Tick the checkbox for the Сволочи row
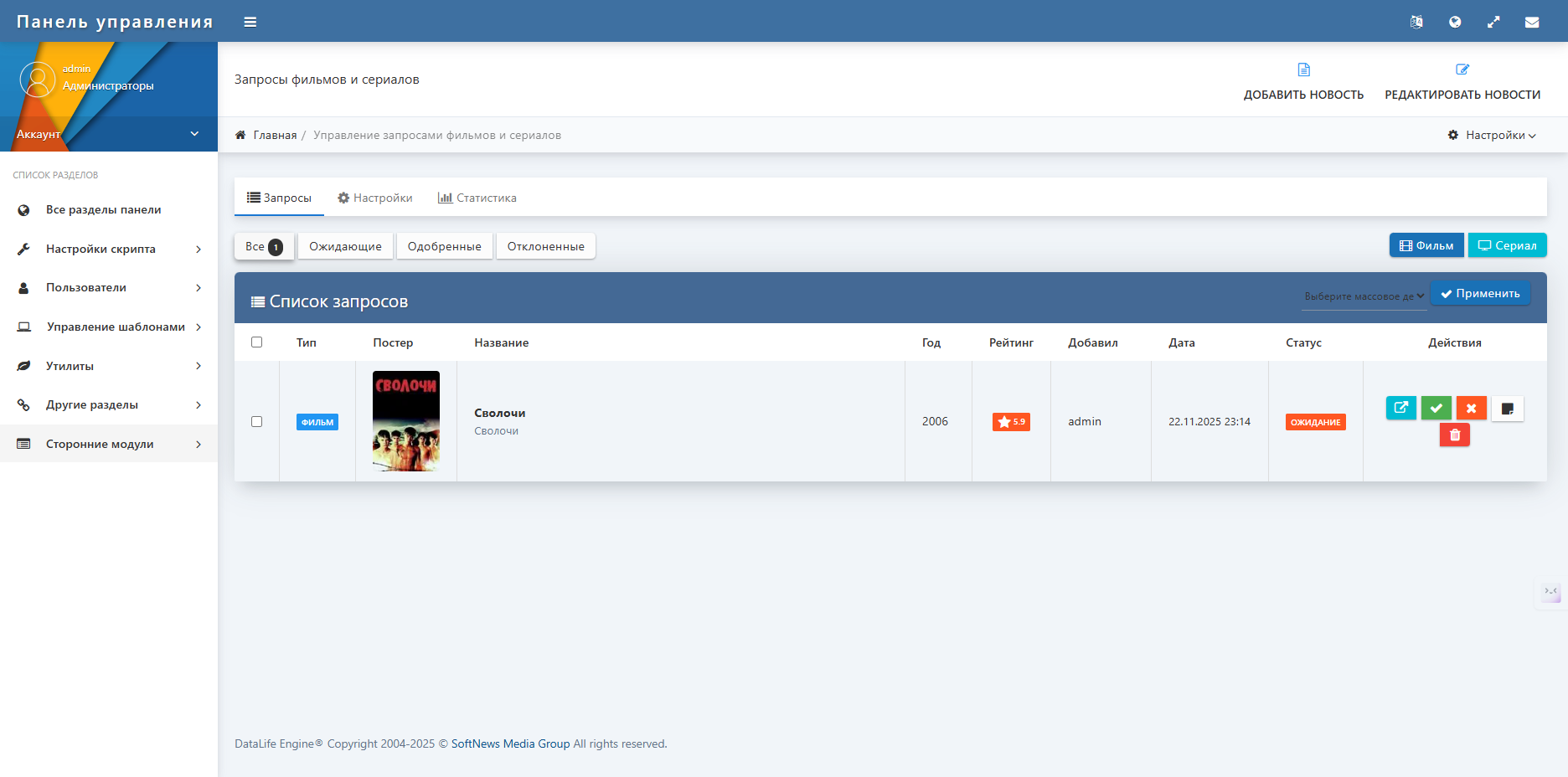The height and width of the screenshot is (777, 1568). point(256,422)
